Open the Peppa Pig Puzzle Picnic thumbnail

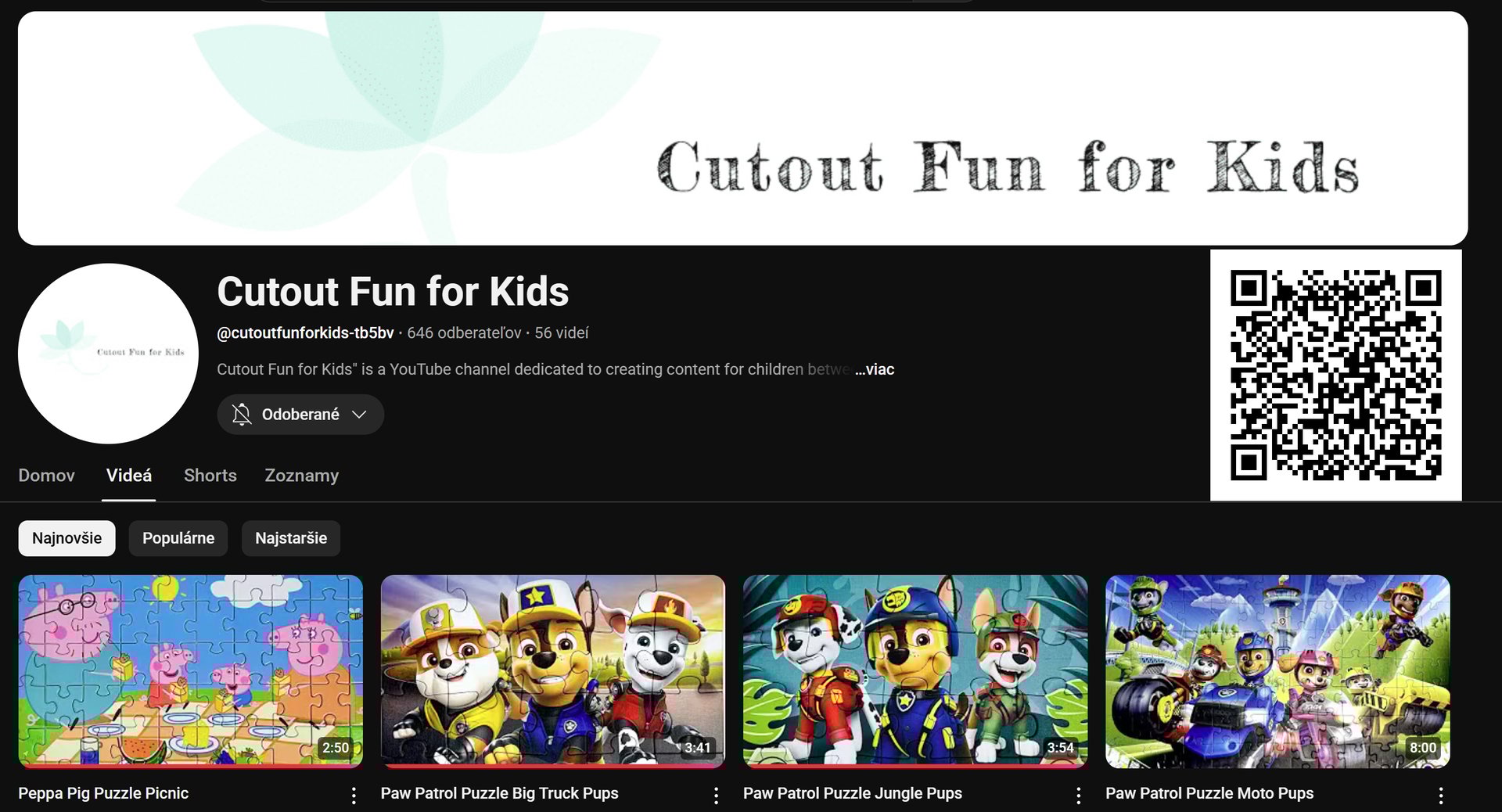coord(191,671)
